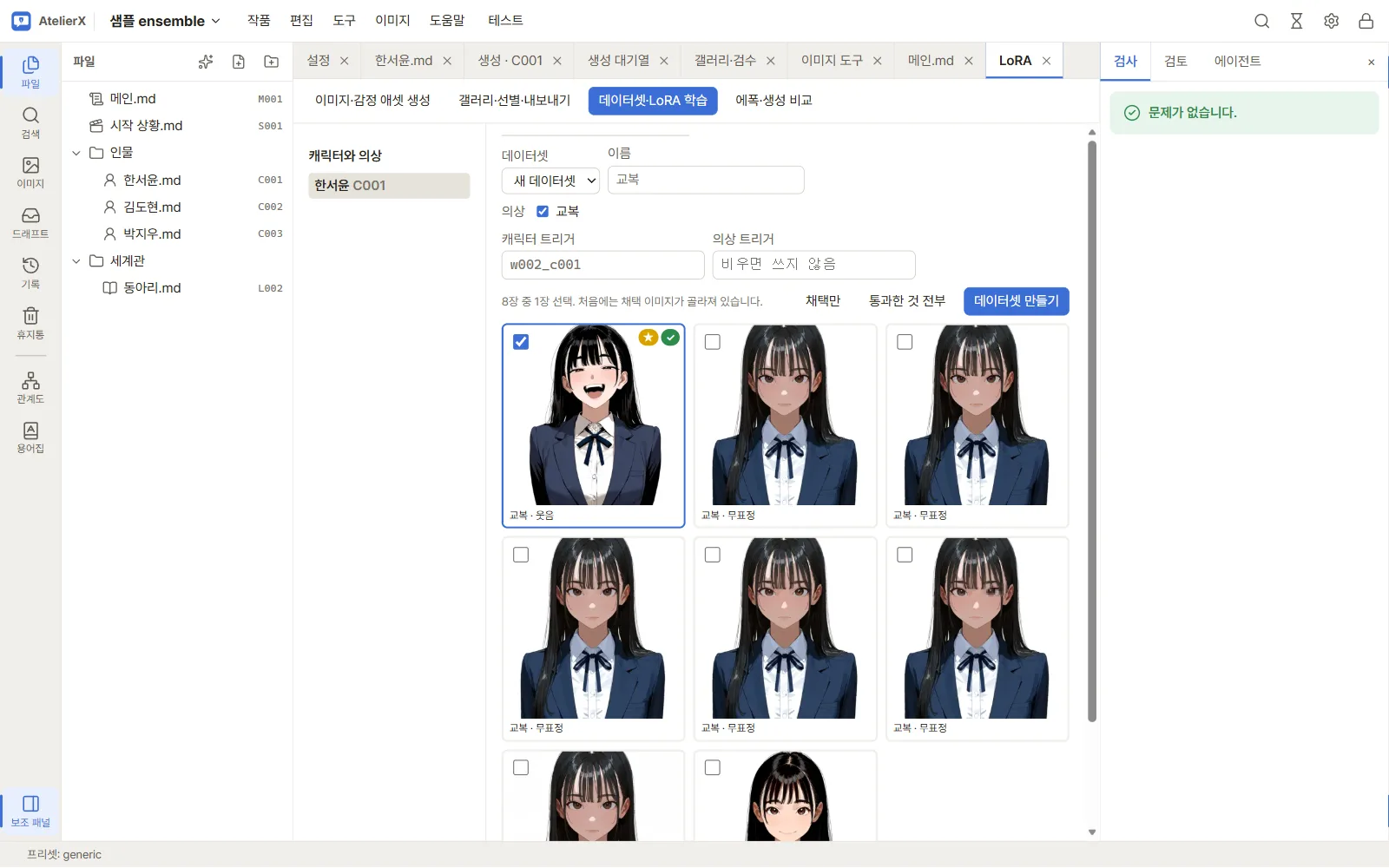Click the 의상 트리거 input field

coord(813,265)
